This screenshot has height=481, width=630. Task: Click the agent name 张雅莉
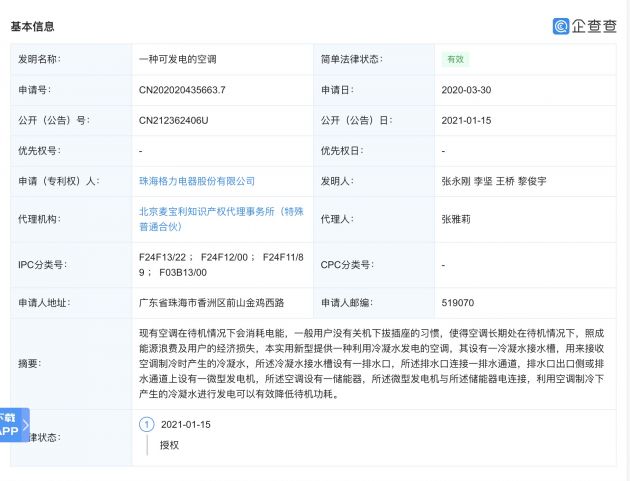pyautogui.click(x=456, y=219)
